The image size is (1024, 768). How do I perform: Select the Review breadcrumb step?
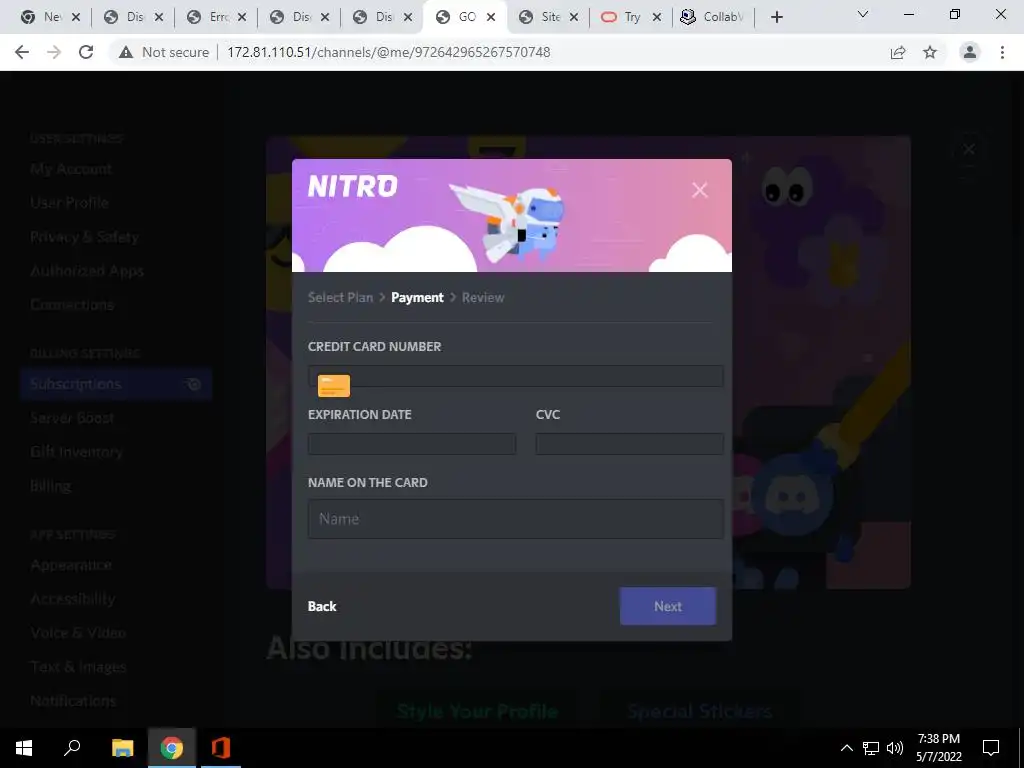[x=483, y=297]
